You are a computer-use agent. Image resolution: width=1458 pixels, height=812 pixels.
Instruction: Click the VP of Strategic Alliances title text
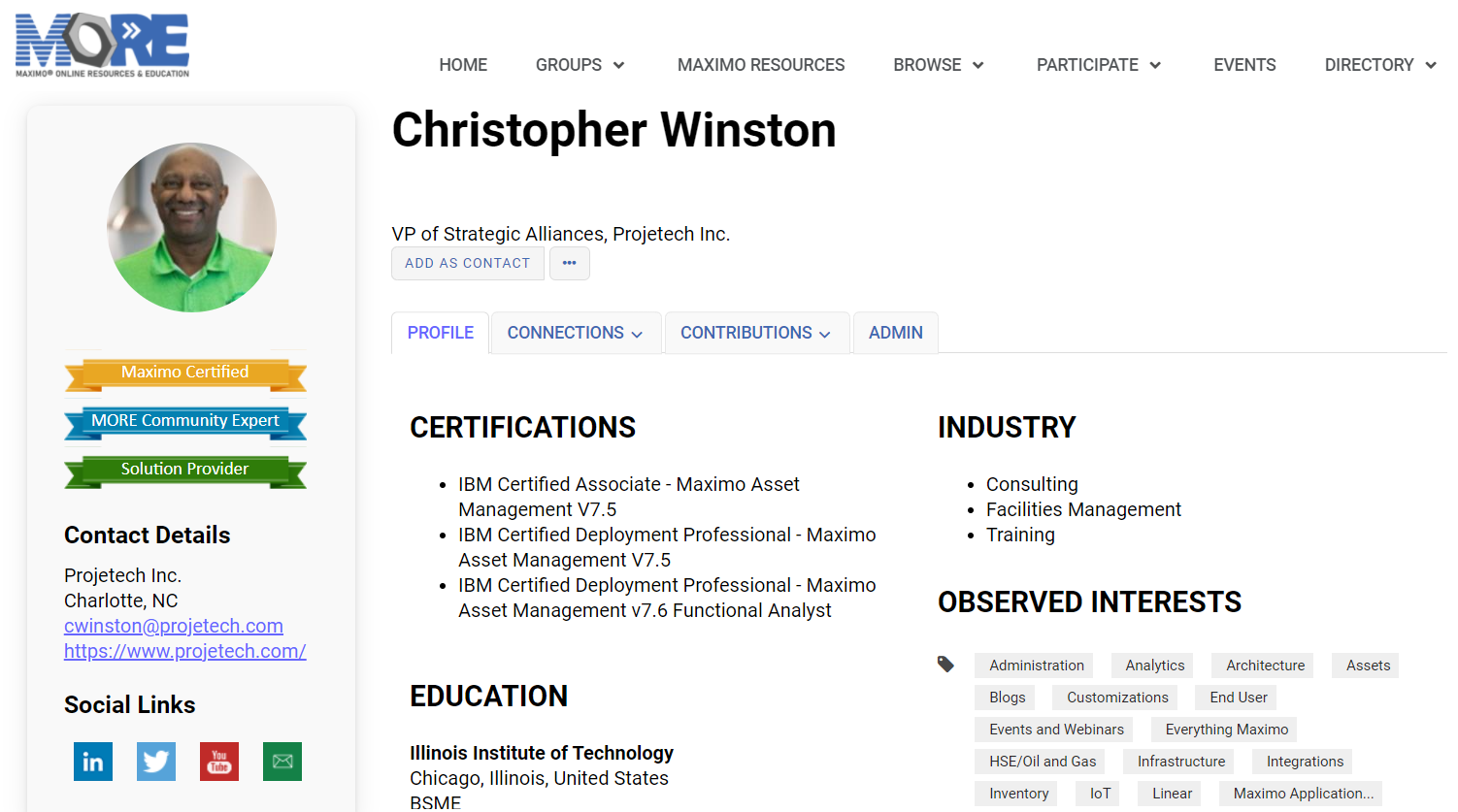[x=561, y=234]
